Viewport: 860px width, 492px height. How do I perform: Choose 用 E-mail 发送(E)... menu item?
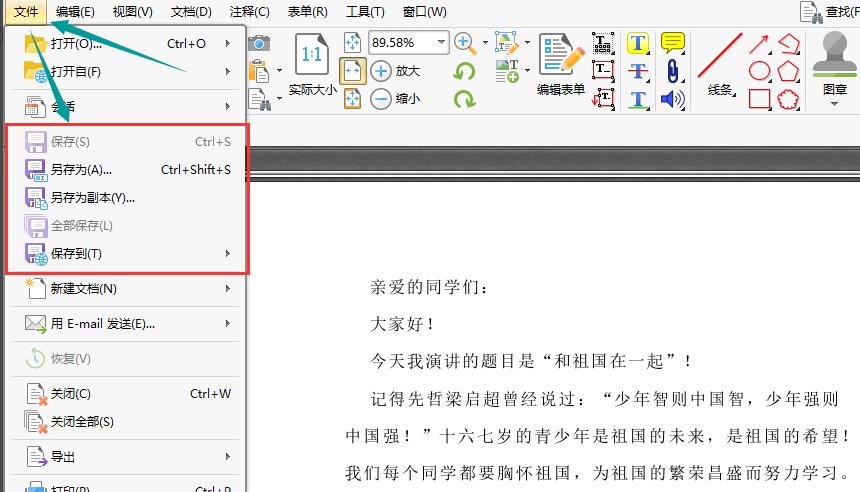click(x=126, y=324)
